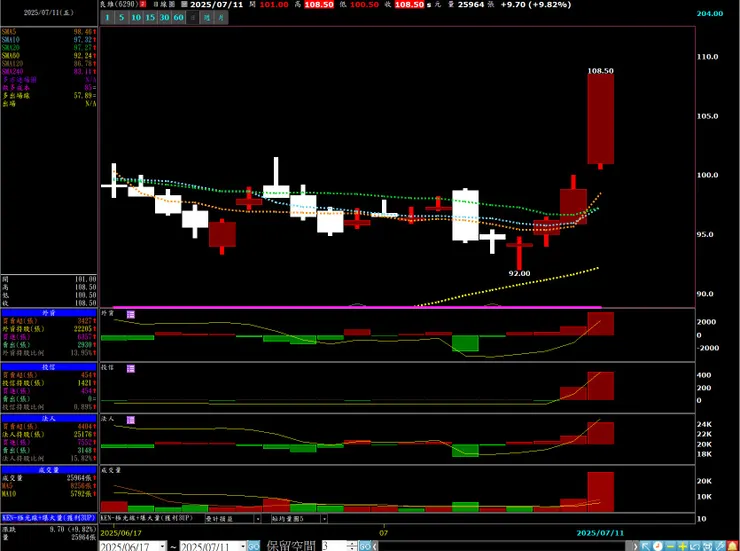Click the 成交量 blue panel header
Viewport: 740px width, 551px height.
[49, 470]
